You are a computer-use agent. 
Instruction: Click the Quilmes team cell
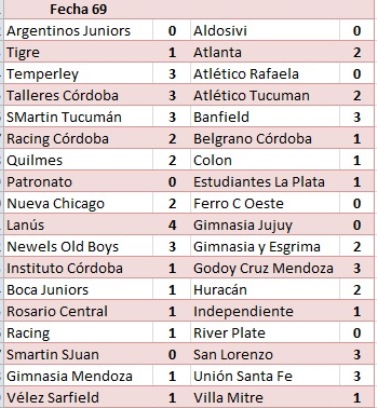[78, 160]
